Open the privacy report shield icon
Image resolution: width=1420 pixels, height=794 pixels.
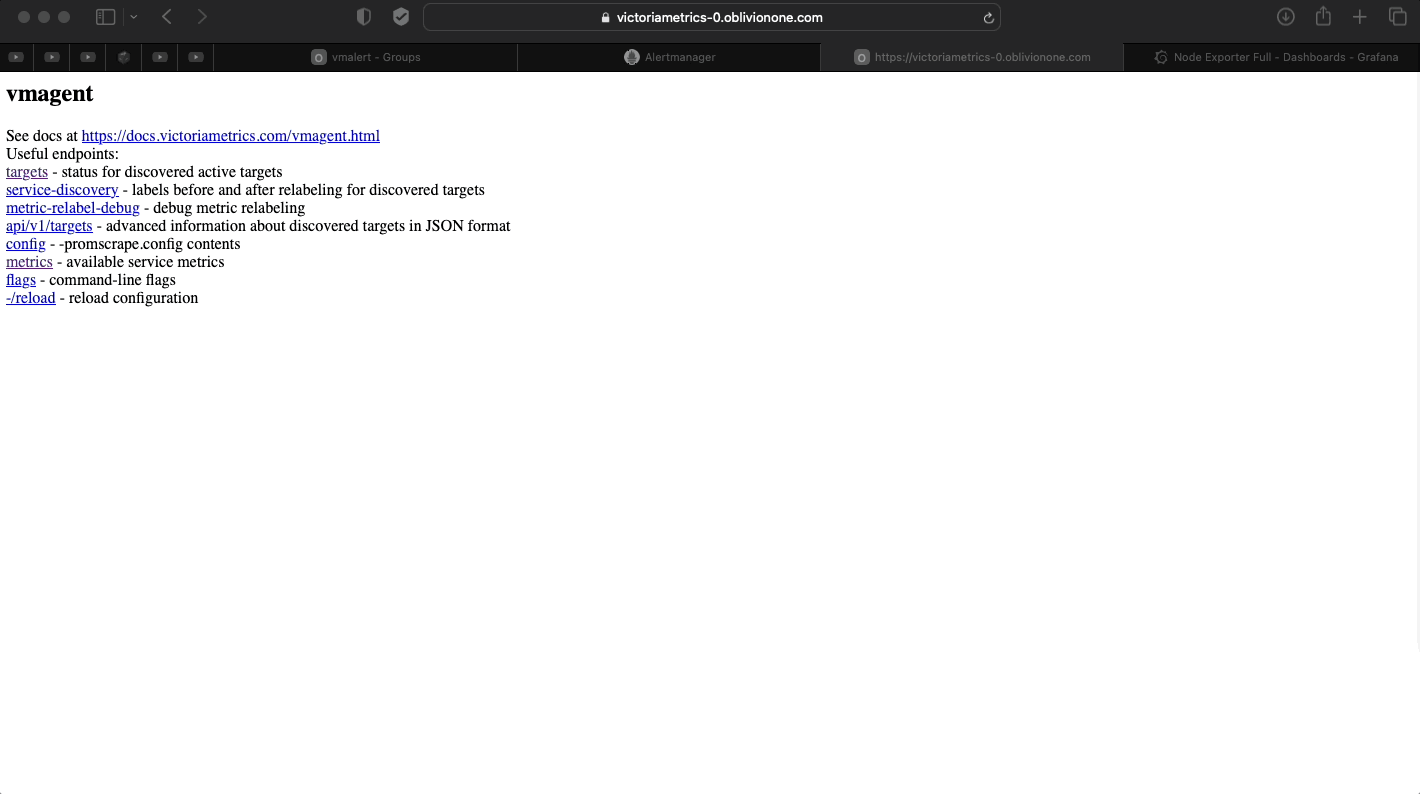(x=364, y=17)
